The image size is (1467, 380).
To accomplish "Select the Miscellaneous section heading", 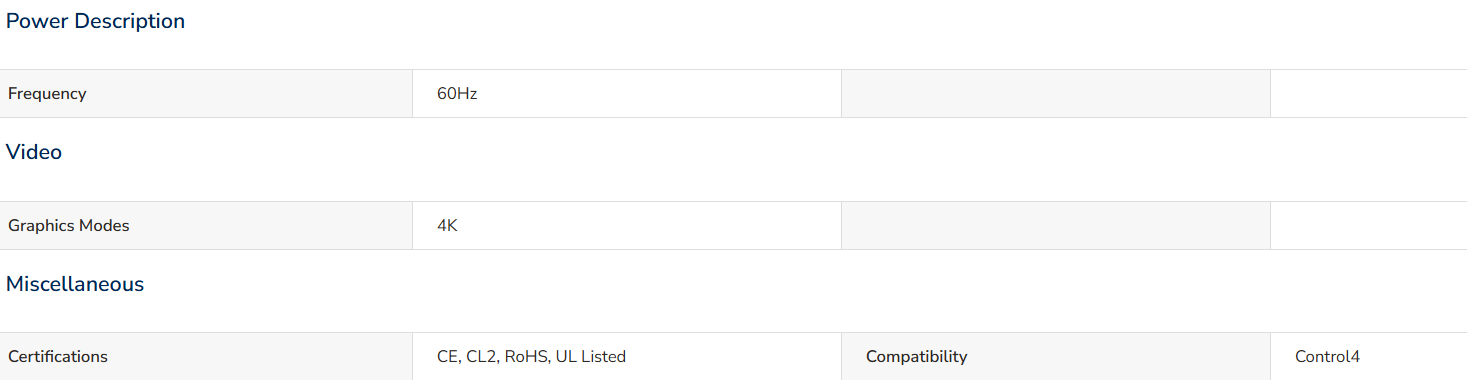I will (75, 284).
